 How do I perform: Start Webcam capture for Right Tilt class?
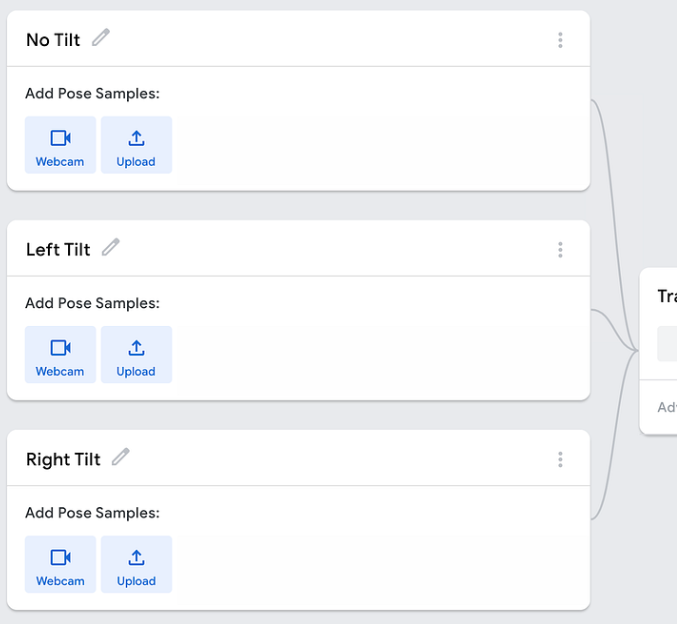(x=60, y=564)
